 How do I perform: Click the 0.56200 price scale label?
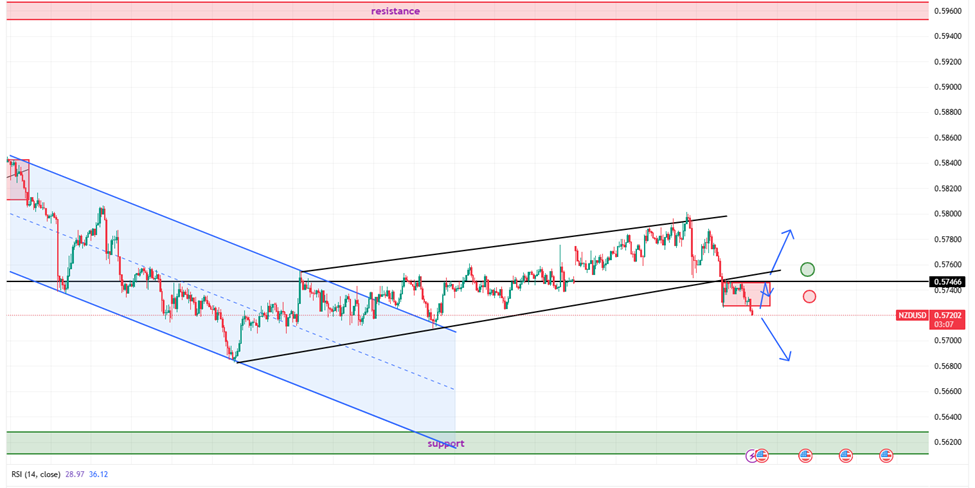point(946,442)
